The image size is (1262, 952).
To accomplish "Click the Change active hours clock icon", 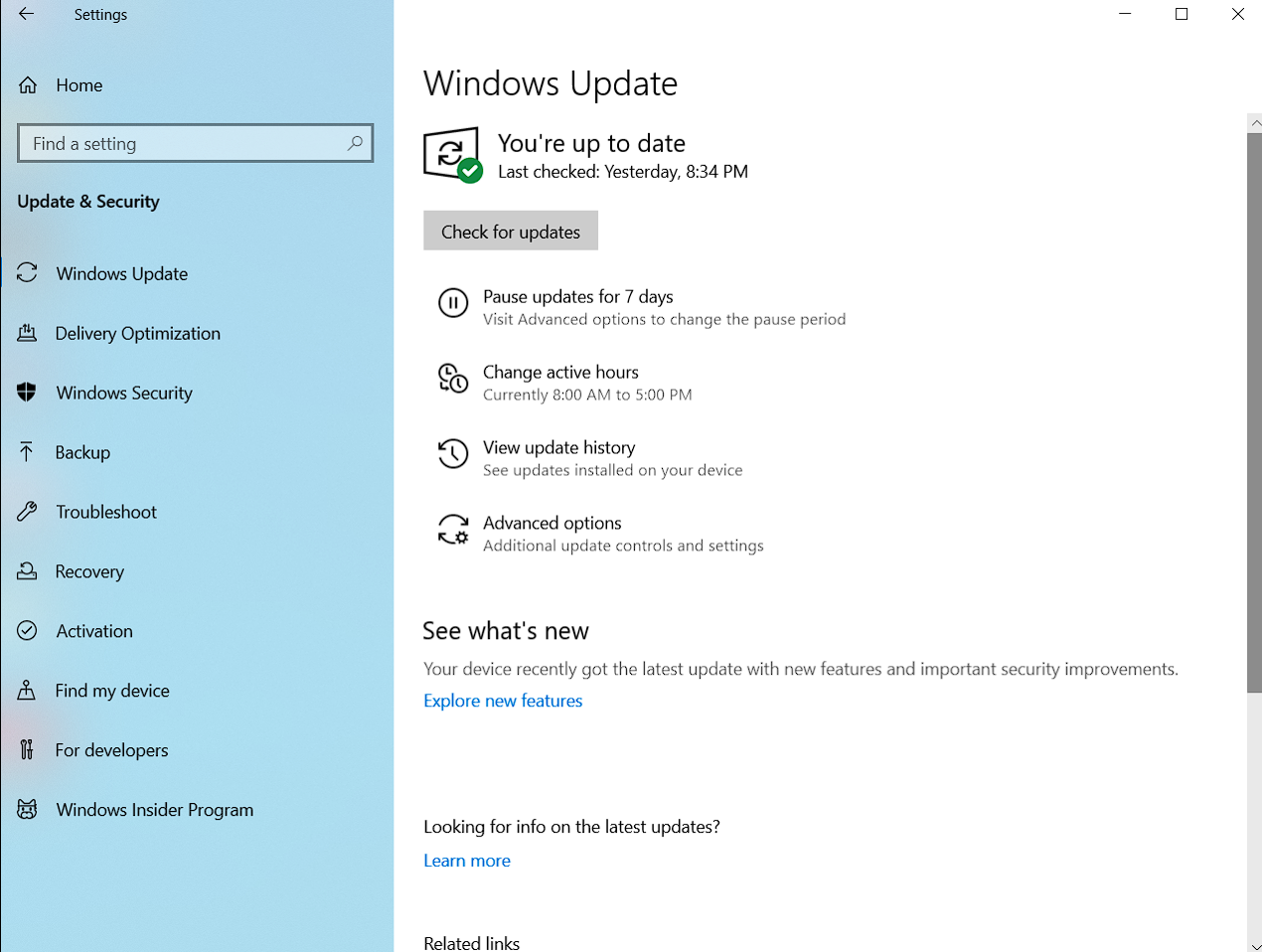I will click(x=453, y=379).
